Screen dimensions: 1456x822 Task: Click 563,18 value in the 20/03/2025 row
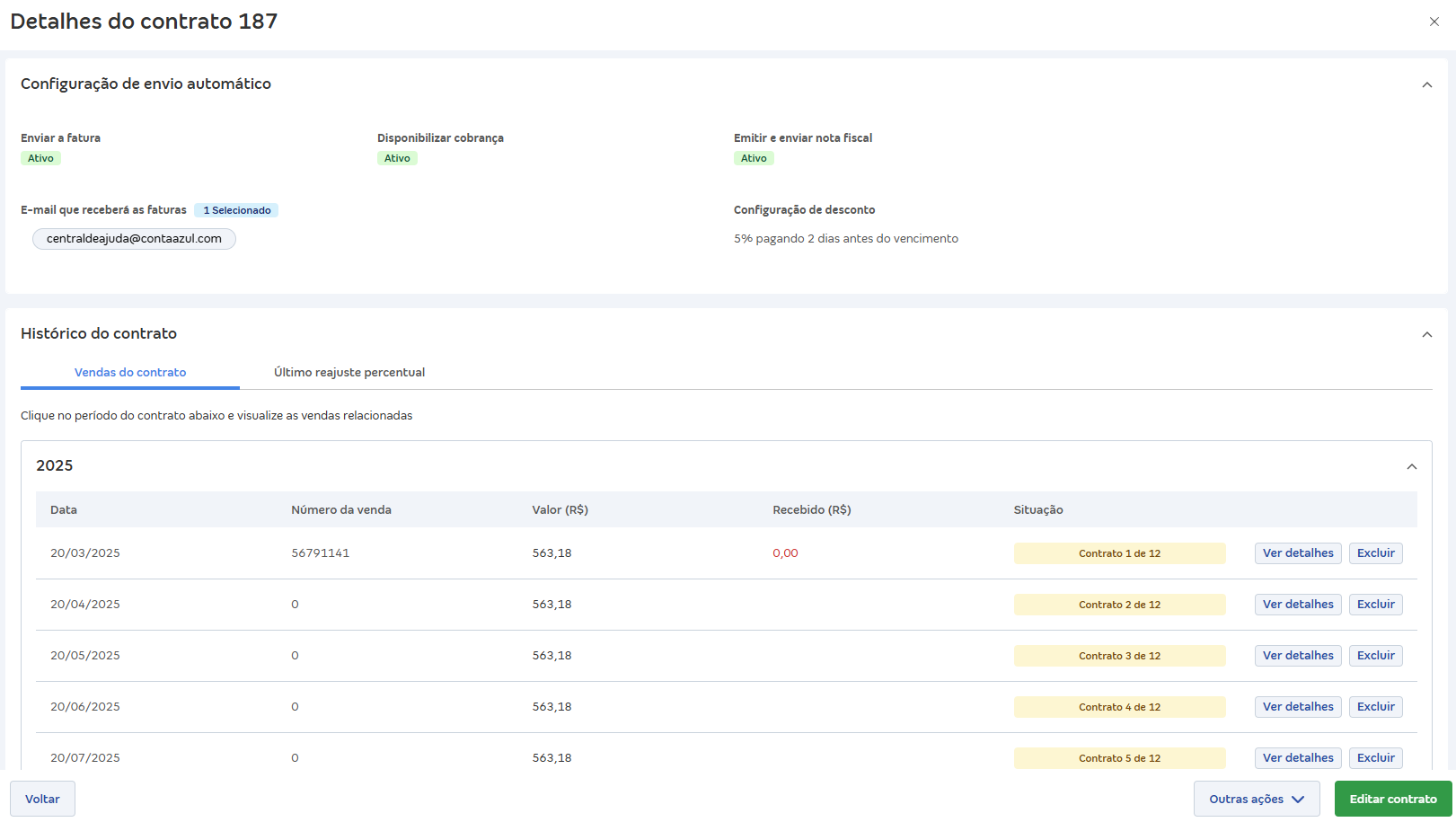click(x=552, y=553)
